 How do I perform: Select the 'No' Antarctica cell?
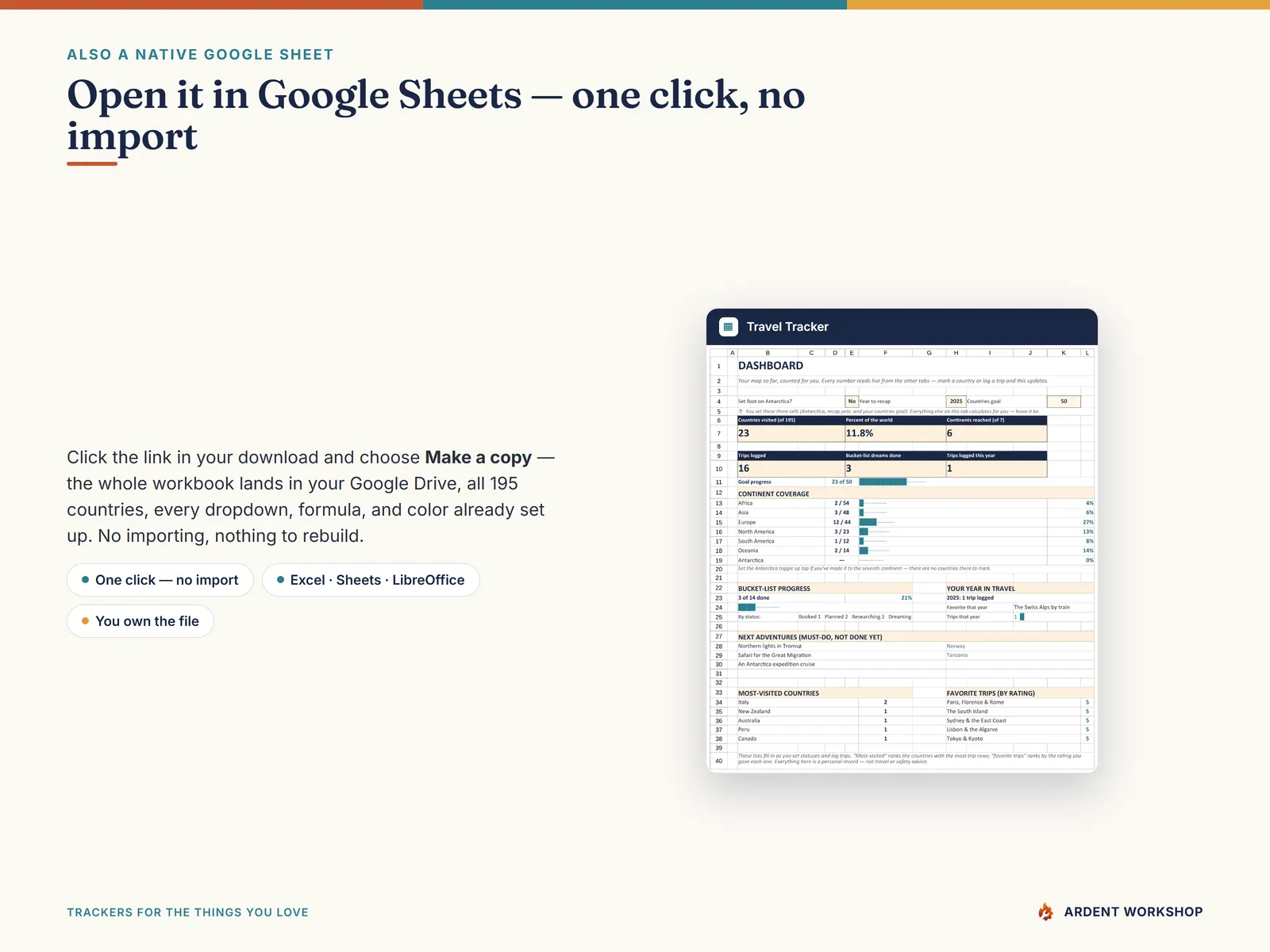pyautogui.click(x=852, y=401)
